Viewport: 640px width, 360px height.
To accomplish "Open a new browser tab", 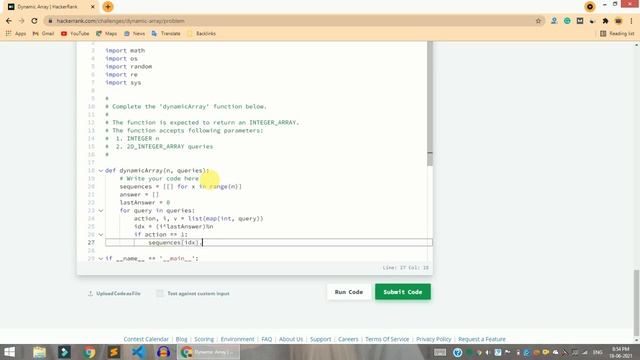I will [108, 7].
